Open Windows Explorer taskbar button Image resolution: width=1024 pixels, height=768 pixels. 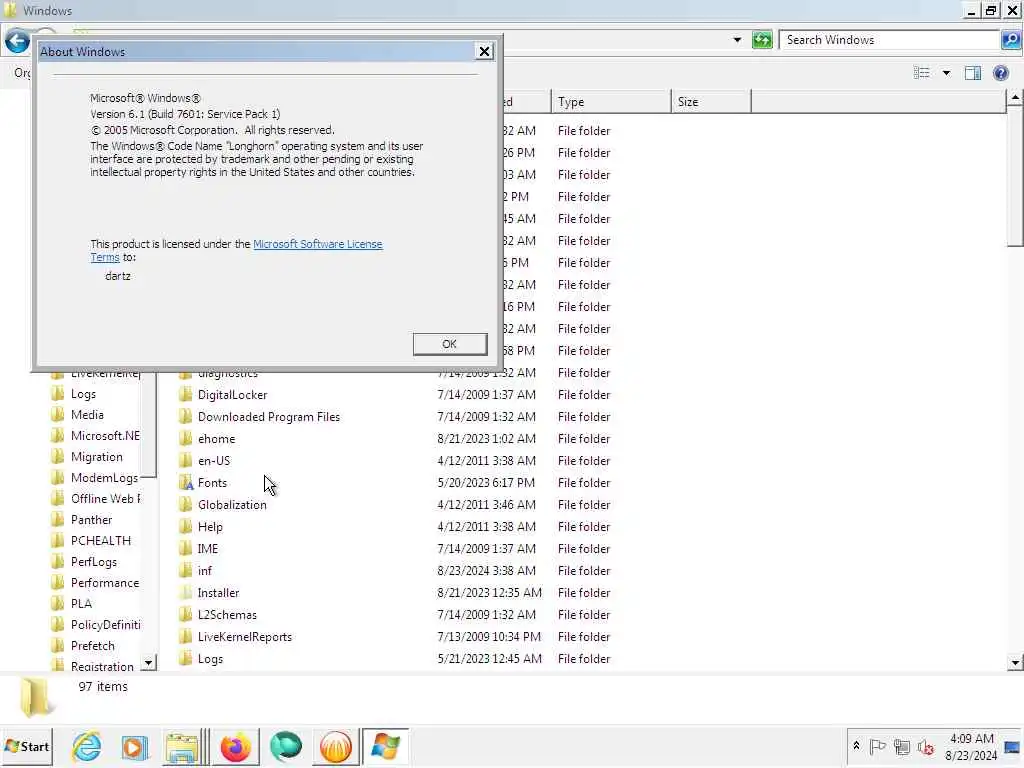click(182, 747)
